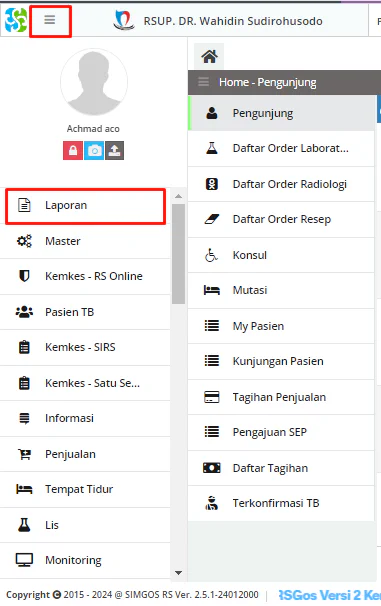Collapse the Home - Pengunjung menu header icon
The width and height of the screenshot is (381, 606).
pyautogui.click(x=204, y=82)
